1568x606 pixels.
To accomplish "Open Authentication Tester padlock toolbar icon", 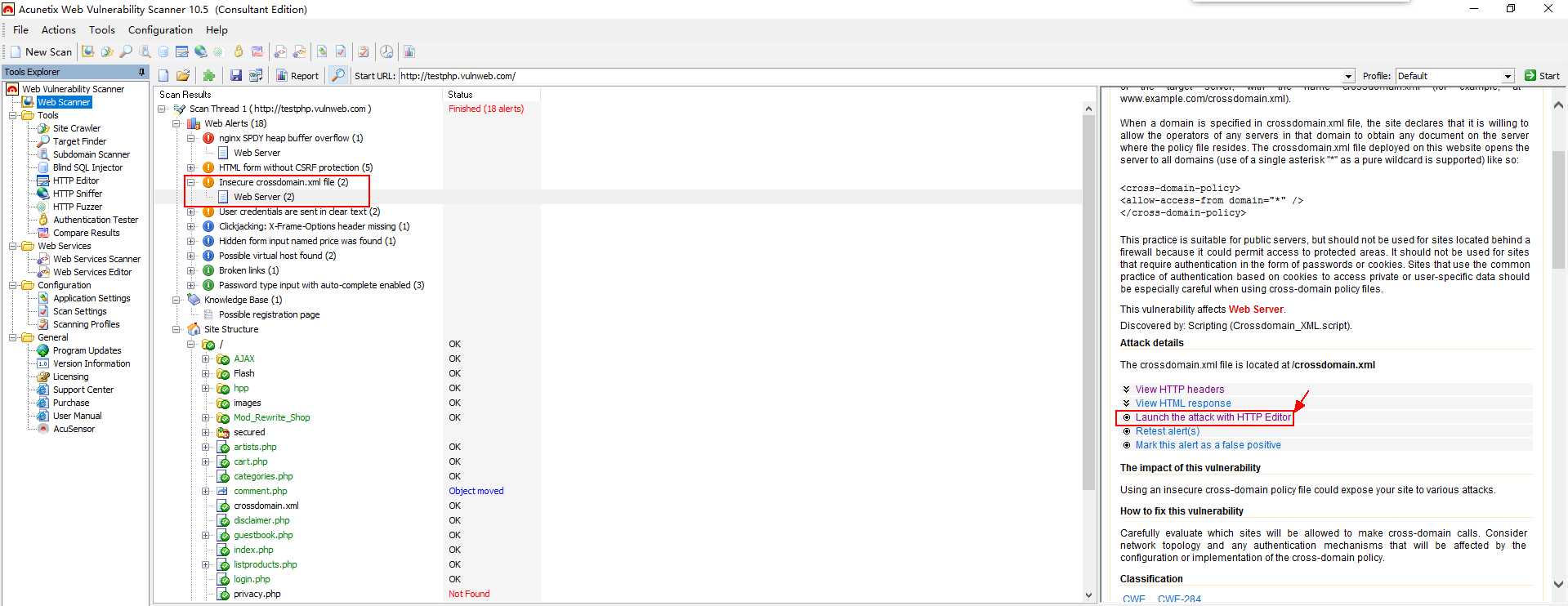I will pyautogui.click(x=239, y=51).
